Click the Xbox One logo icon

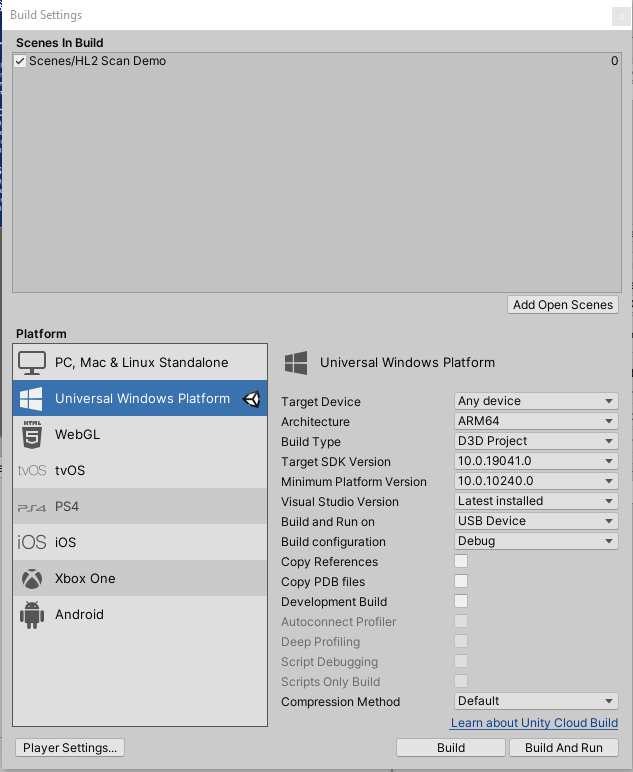[32, 579]
